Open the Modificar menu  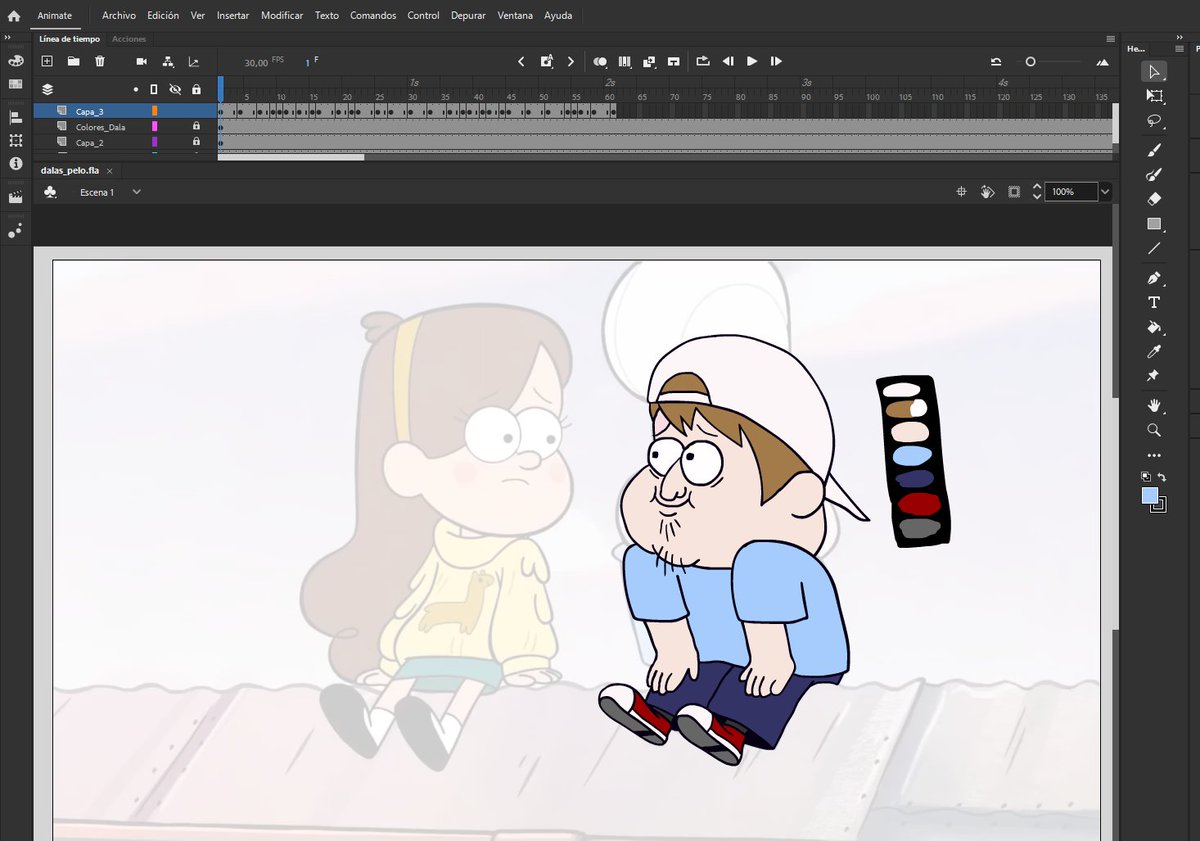[x=282, y=16]
